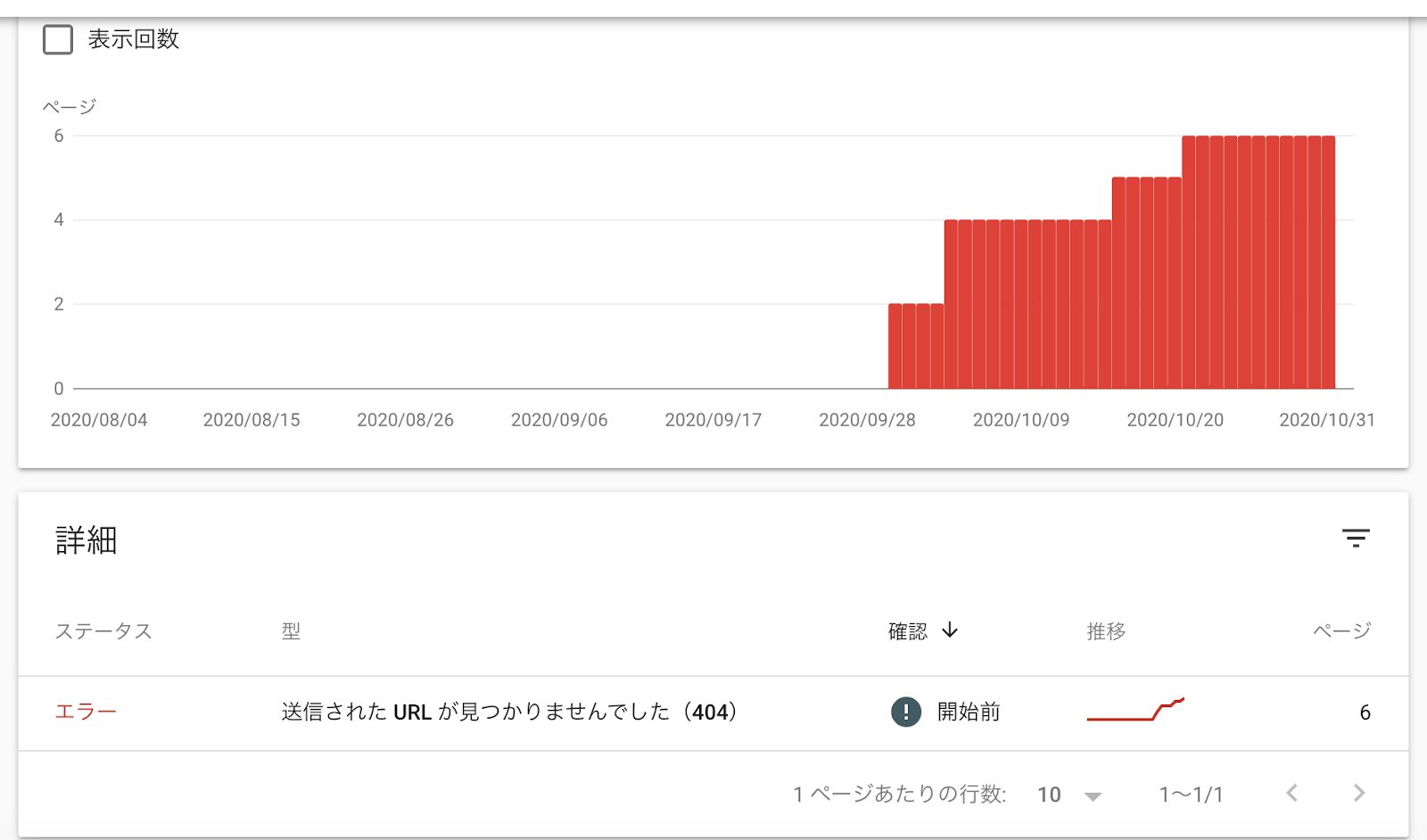1427x840 pixels.
Task: Click the 1～1/1 pagination range text
Action: tap(1191, 795)
